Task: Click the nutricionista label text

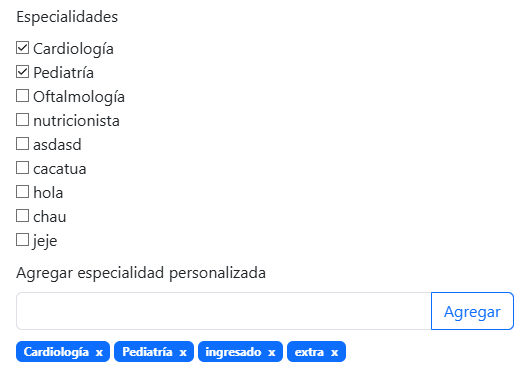Action: tap(76, 121)
